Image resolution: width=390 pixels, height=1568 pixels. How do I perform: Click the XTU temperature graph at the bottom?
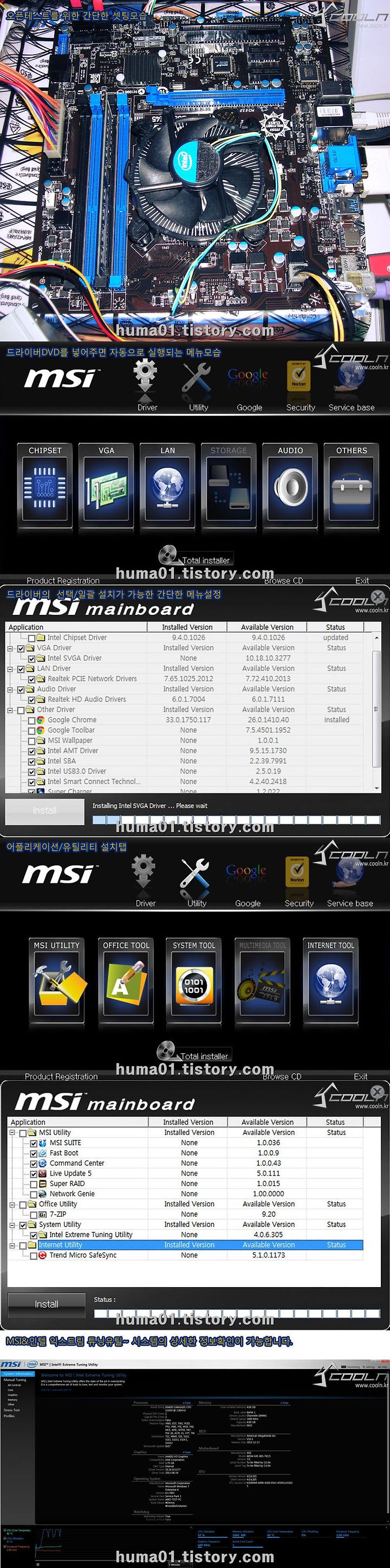coord(115,1545)
